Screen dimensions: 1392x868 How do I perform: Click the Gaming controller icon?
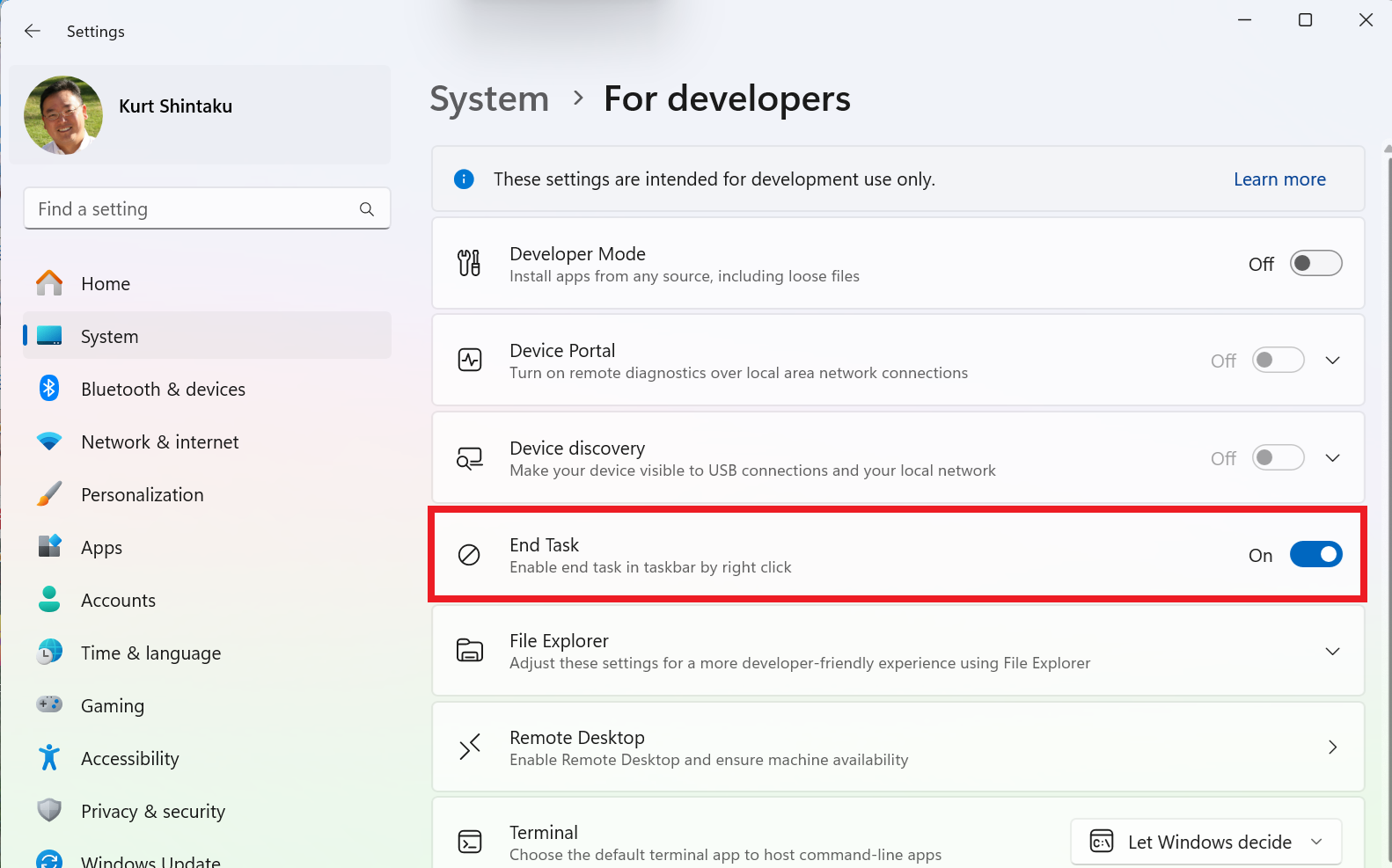[49, 705]
